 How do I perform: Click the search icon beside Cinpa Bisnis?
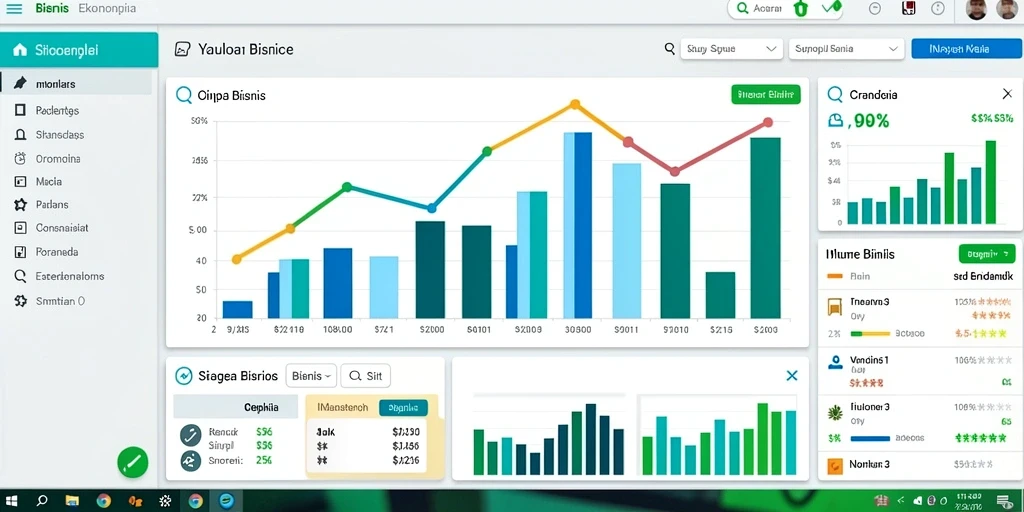184,95
